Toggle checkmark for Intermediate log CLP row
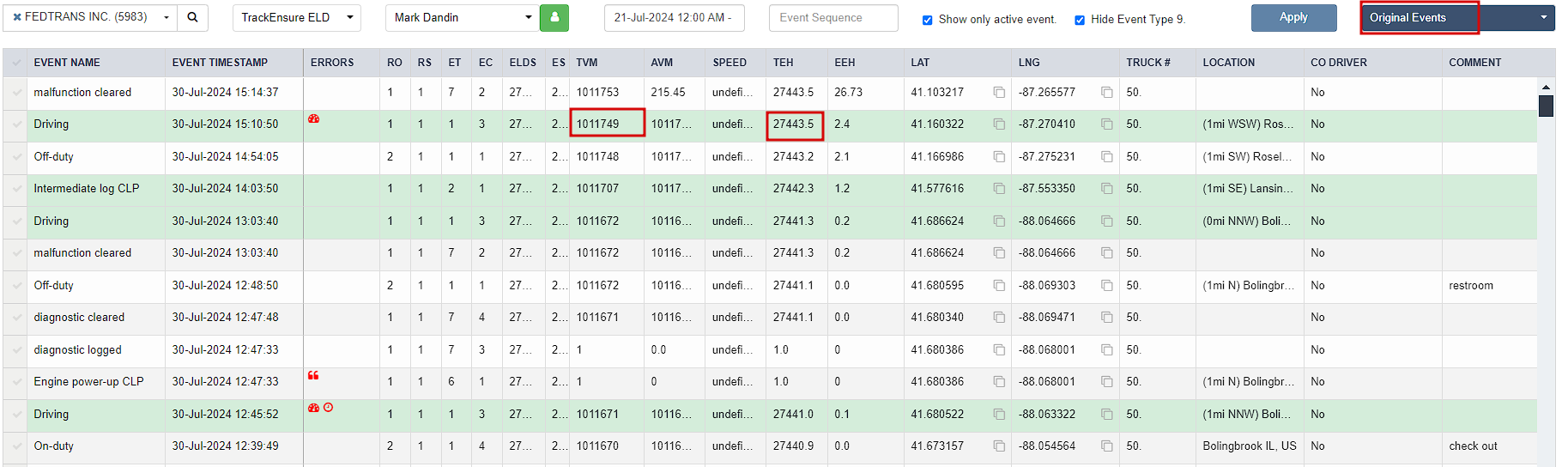Viewport: 1568px width, 467px height. [15, 189]
